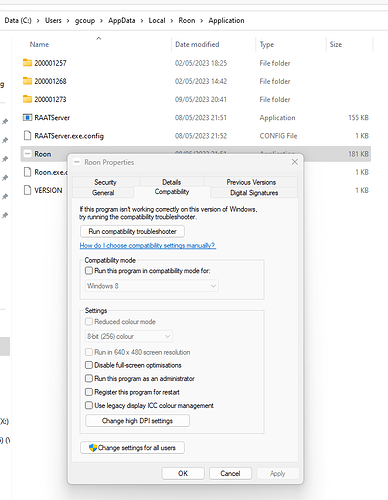Click the 200001257 folder icon
This screenshot has width=388, height=500.
(27, 63)
